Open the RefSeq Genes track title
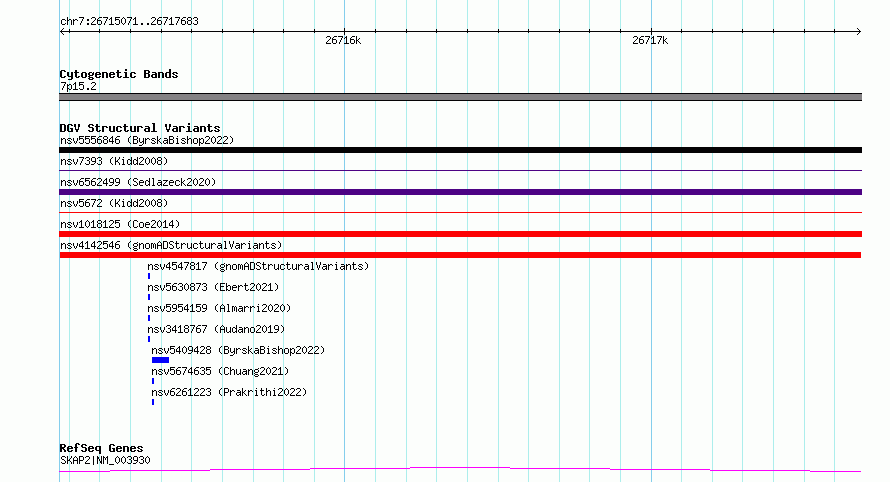 pyautogui.click(x=101, y=448)
